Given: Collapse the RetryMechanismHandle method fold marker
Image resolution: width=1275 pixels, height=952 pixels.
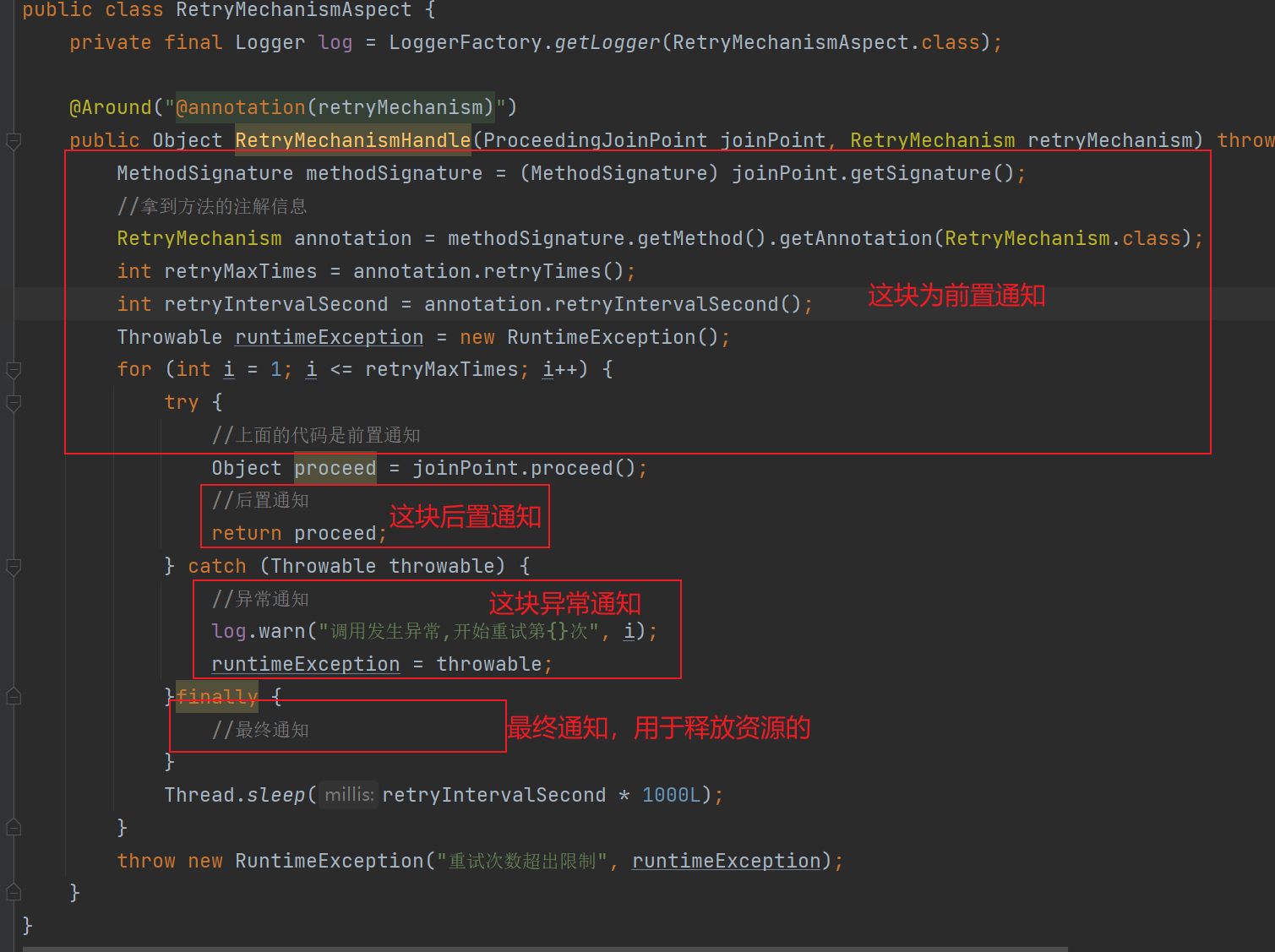Looking at the screenshot, I should pos(14,141).
